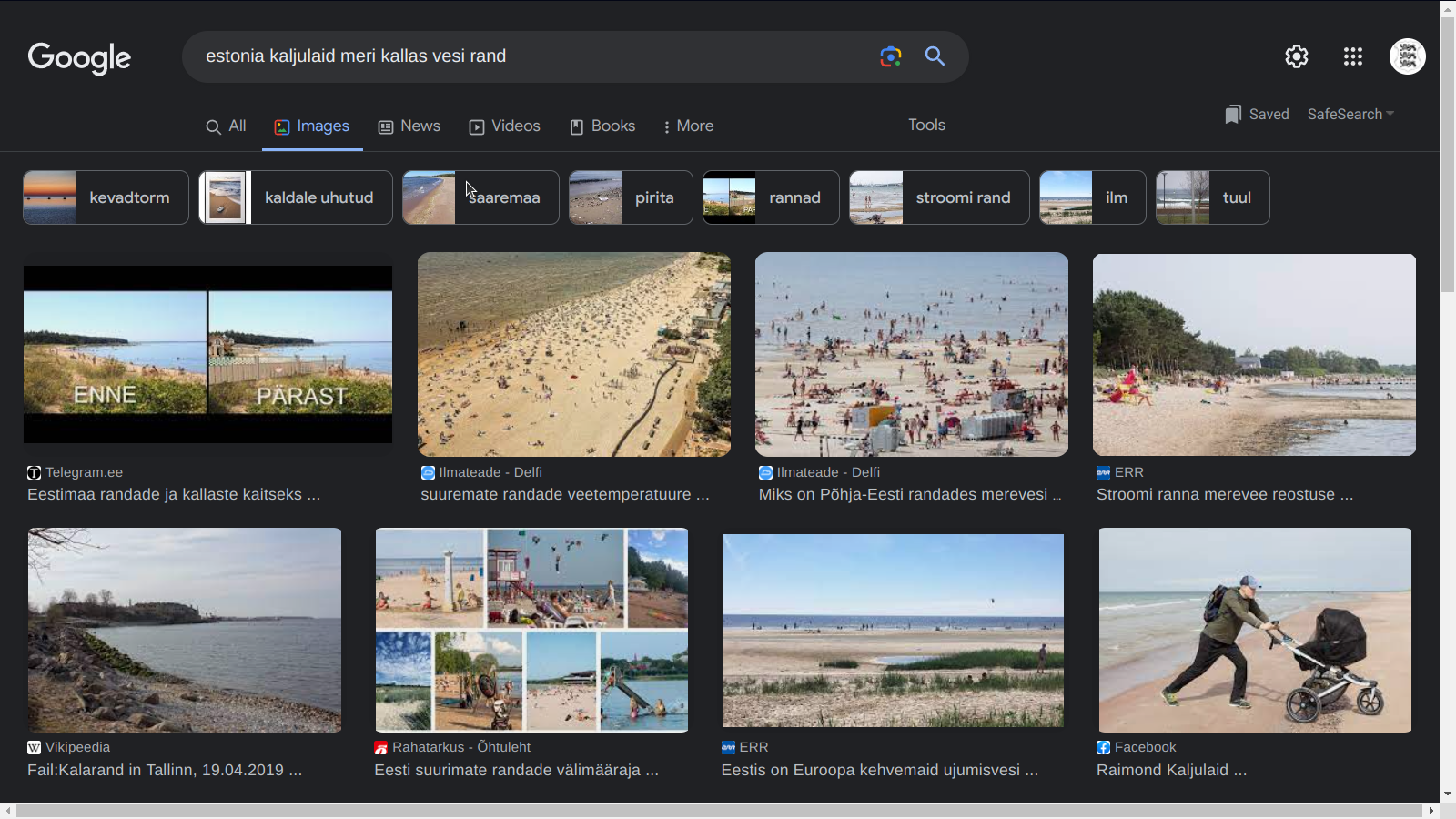Open Raimond Kaljulaid Facebook result link

[1171, 770]
